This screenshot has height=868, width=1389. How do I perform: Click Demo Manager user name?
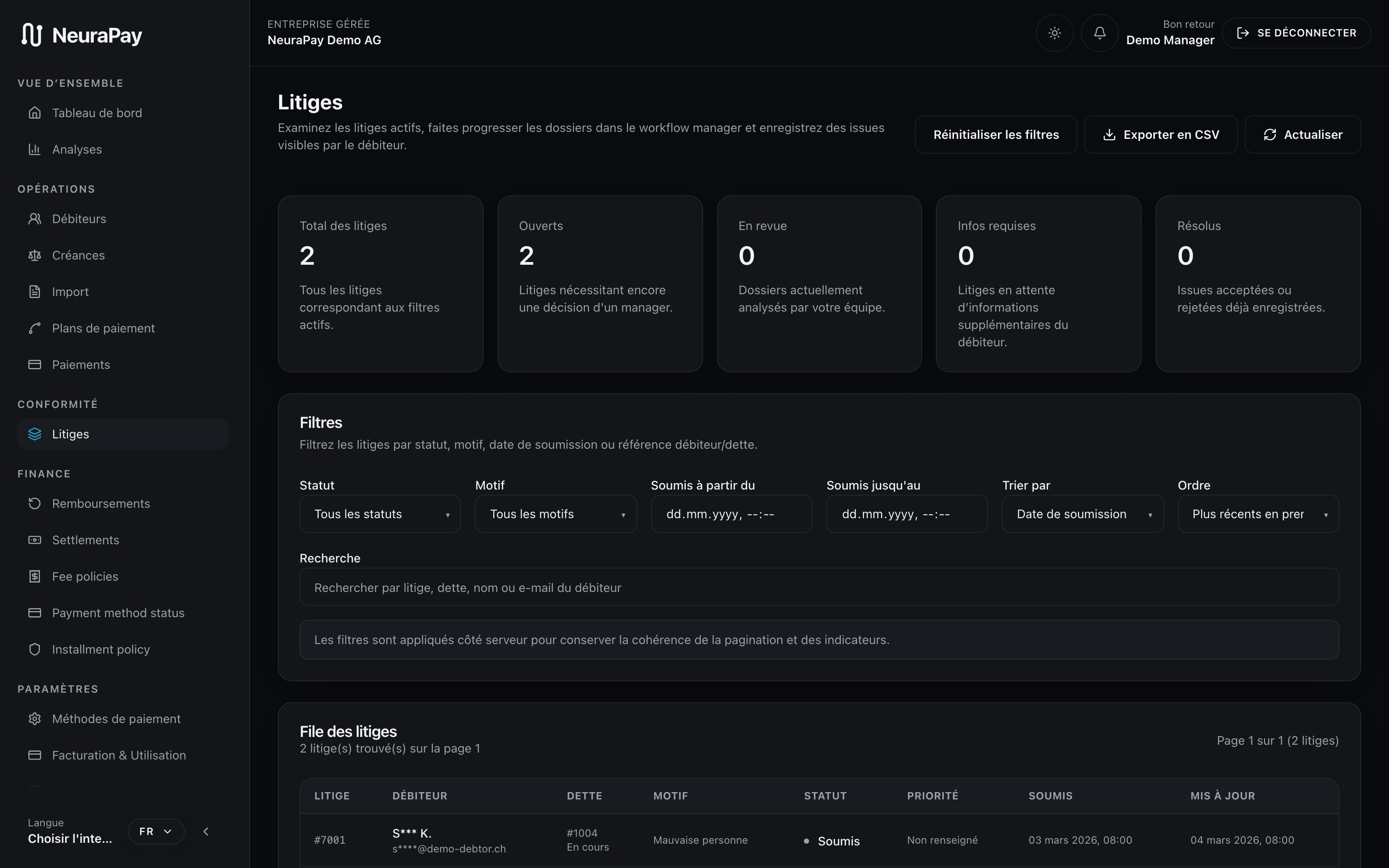pos(1170,40)
